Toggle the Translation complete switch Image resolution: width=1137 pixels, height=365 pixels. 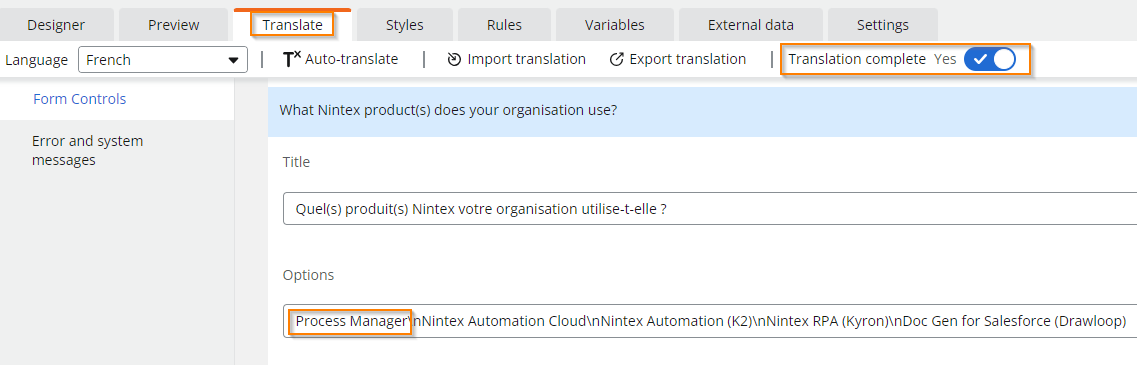tap(990, 60)
